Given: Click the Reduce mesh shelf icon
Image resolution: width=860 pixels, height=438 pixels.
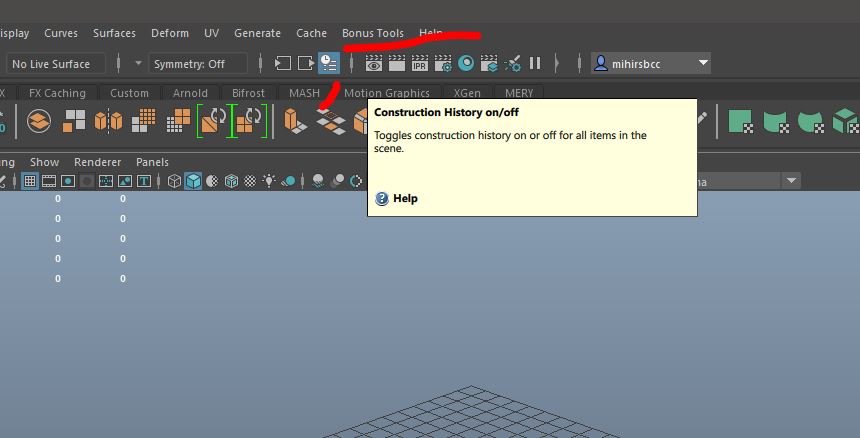Looking at the screenshot, I should click(178, 121).
